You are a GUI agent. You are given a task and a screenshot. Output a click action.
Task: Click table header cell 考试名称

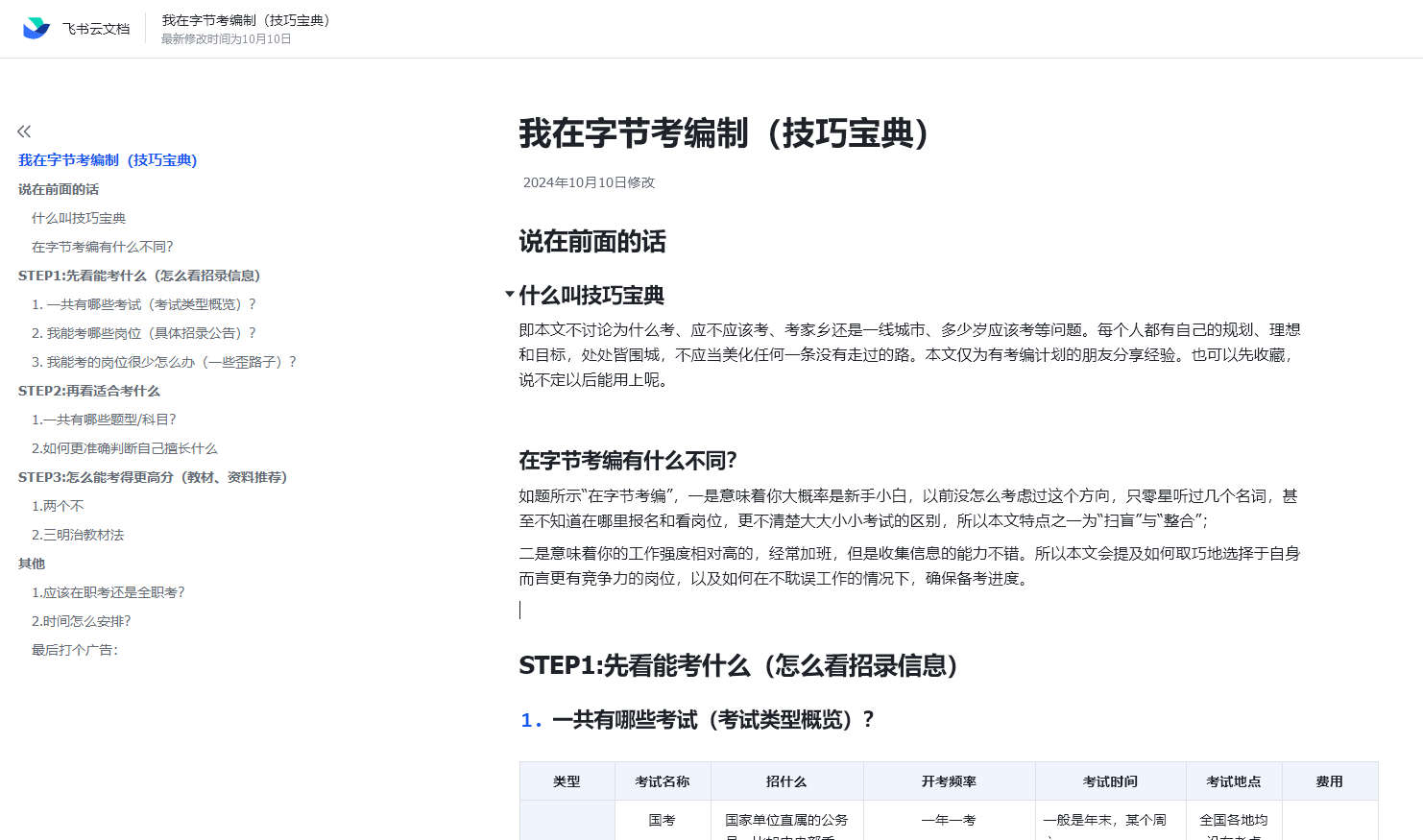click(x=663, y=781)
